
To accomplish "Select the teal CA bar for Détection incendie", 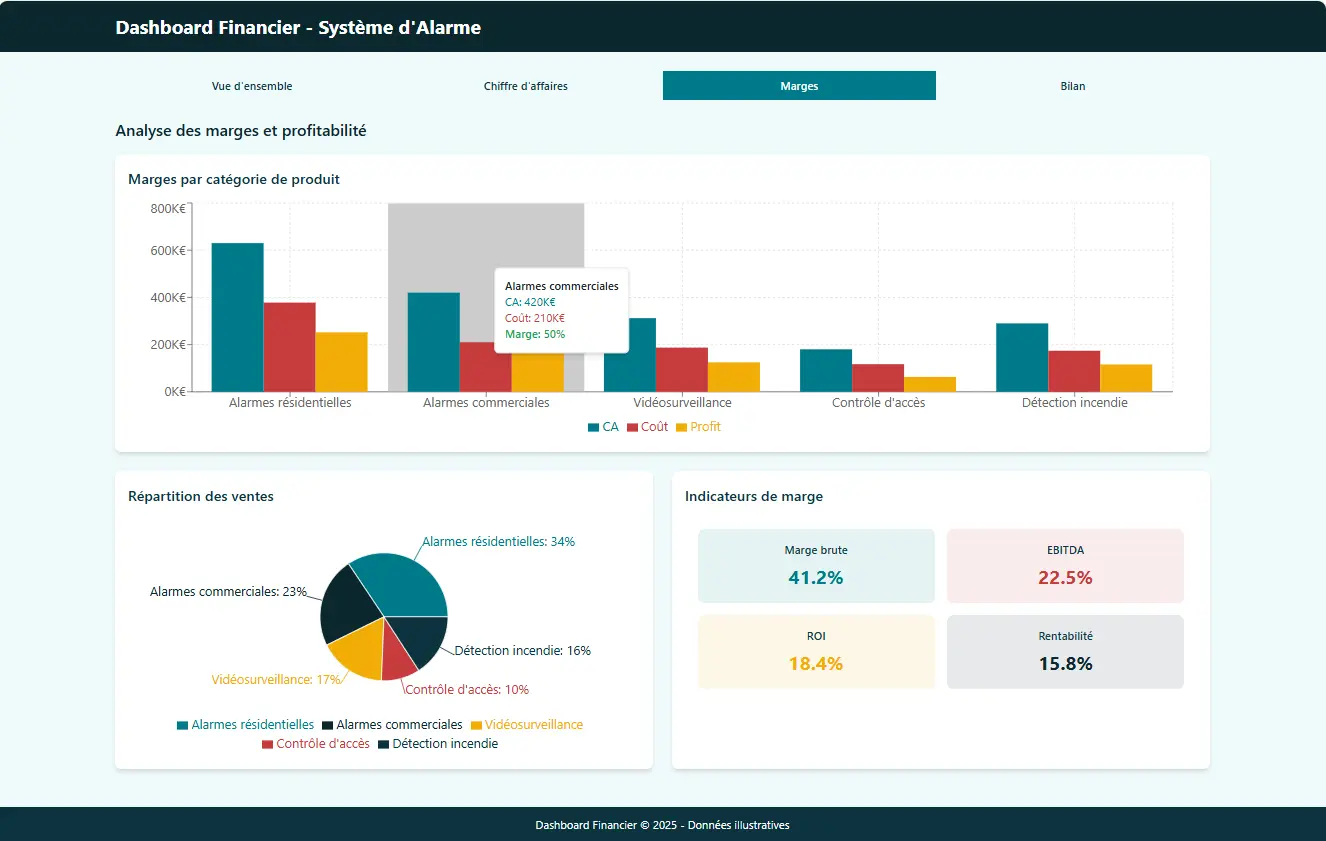I will 1022,357.
